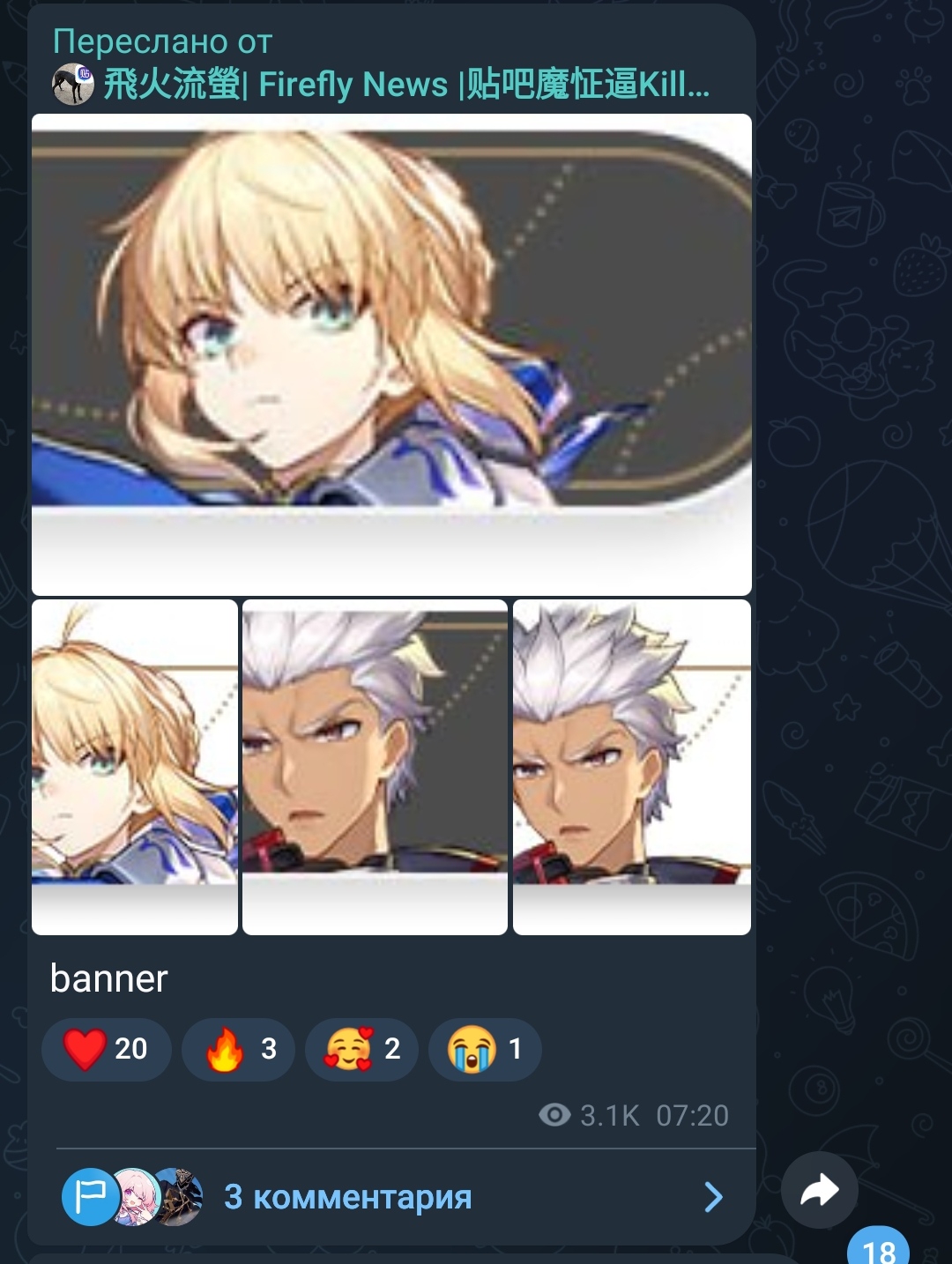Screen dimensions: 952x1264
Task: Toggle the smiling hearts face reaction
Action: pos(361,1049)
